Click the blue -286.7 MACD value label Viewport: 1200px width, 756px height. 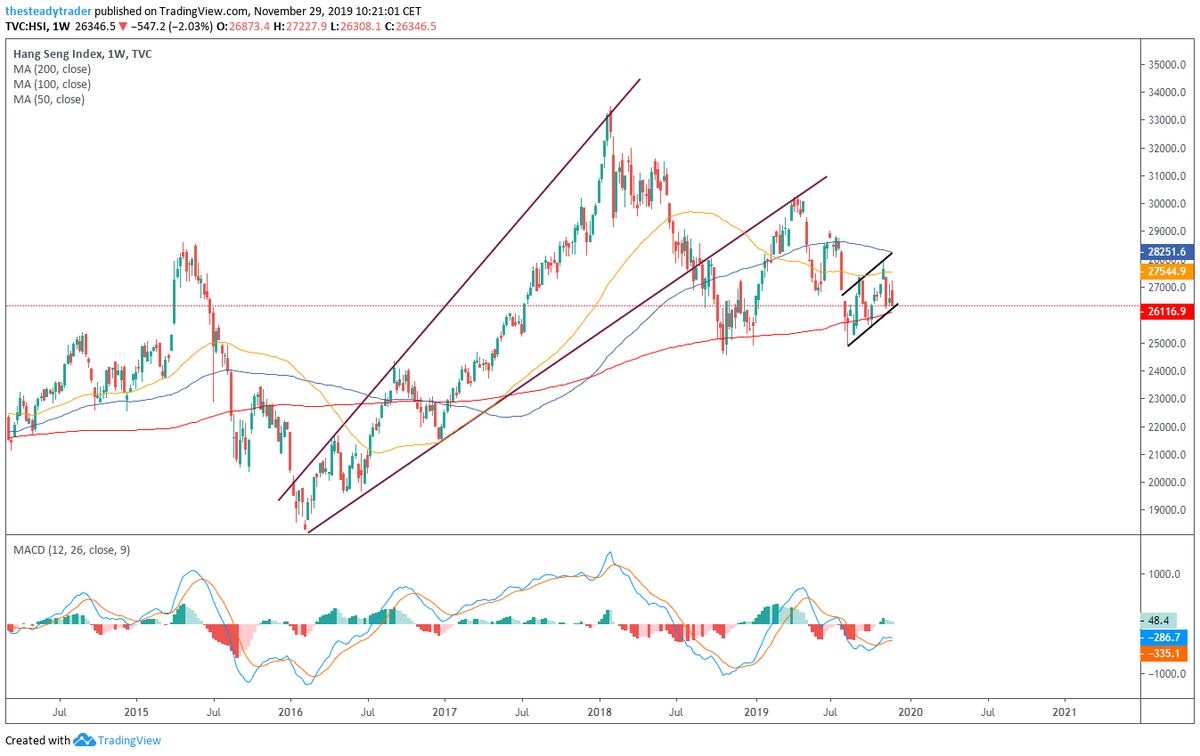coord(1163,636)
